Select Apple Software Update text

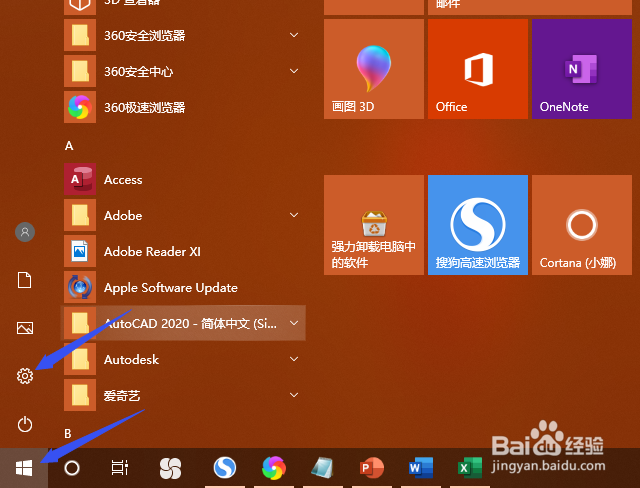171,288
